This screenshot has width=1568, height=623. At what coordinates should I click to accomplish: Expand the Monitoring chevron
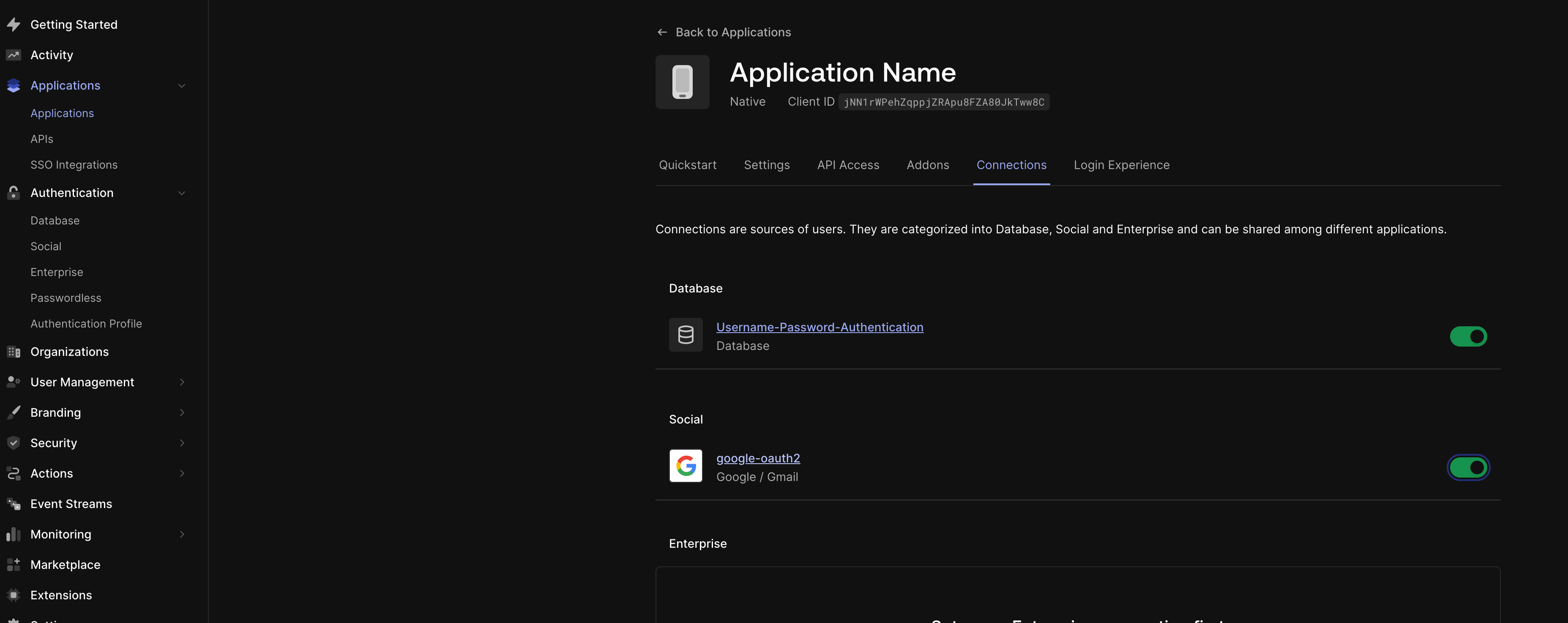coord(181,534)
